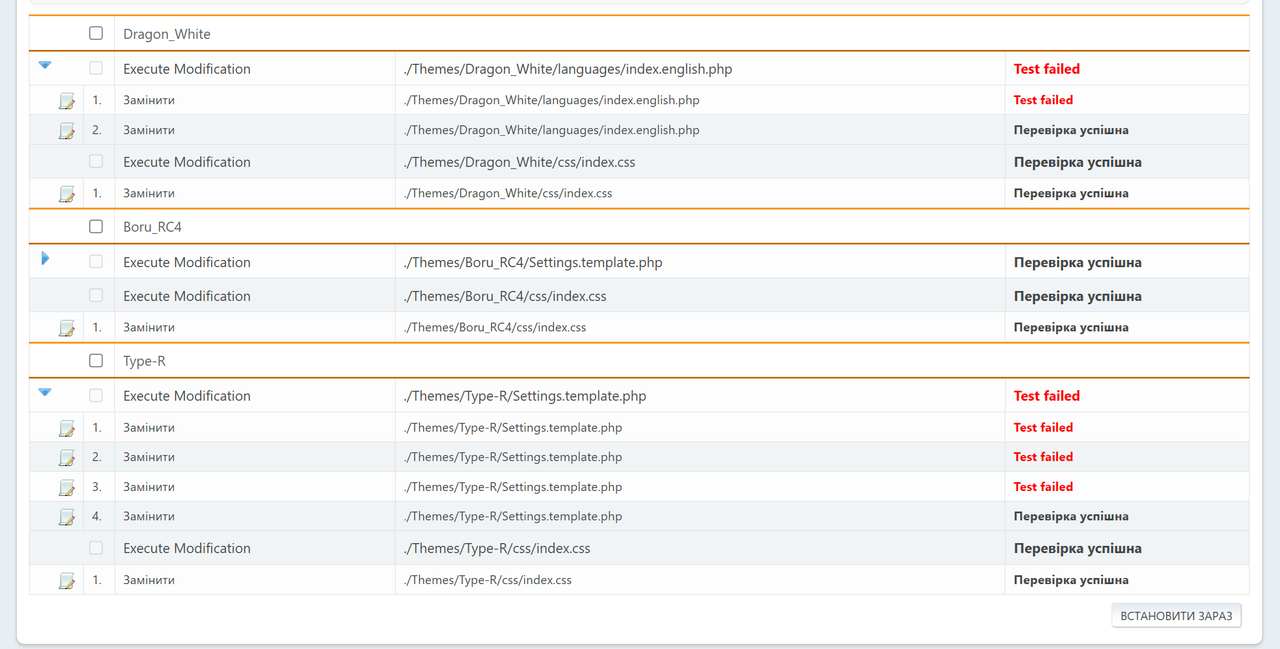The width and height of the screenshot is (1280, 649).
Task: Open edit icon of step 1 for Type-R Settings.template.php
Action: (67, 428)
